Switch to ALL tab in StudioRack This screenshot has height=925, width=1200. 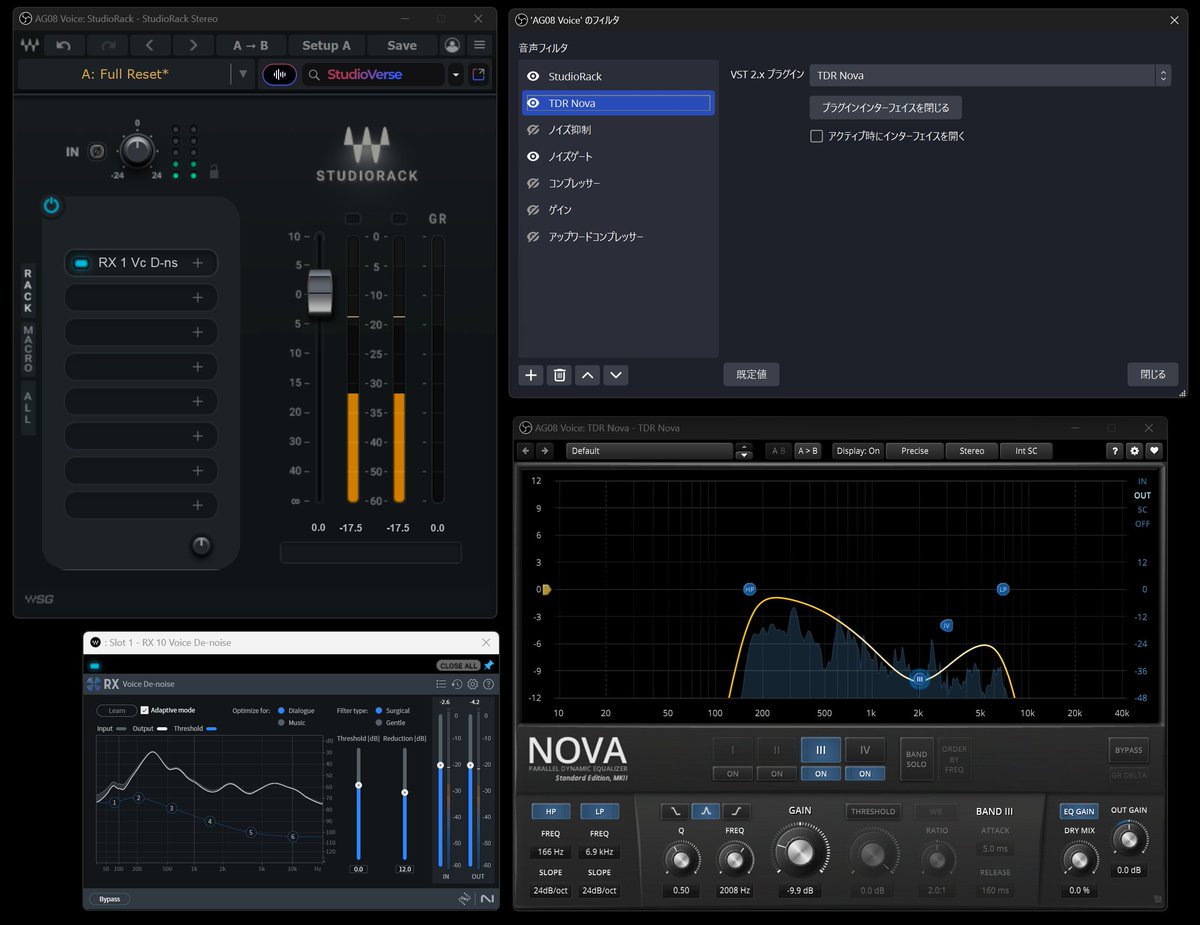click(28, 408)
